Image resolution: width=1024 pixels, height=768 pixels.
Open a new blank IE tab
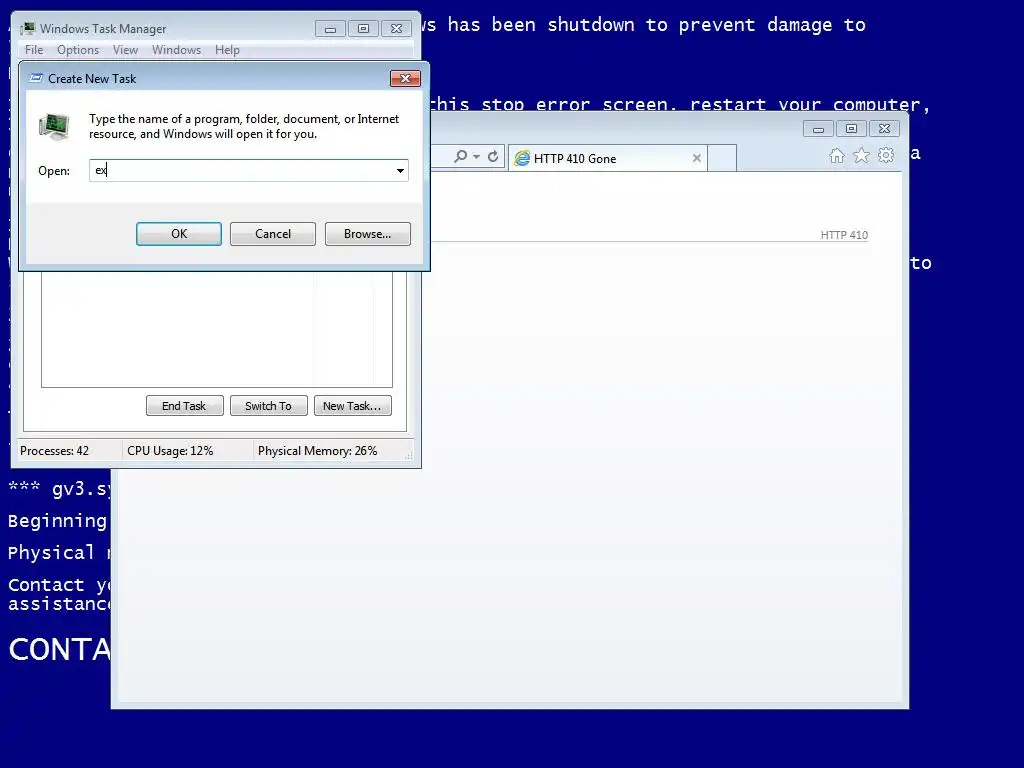(722, 158)
